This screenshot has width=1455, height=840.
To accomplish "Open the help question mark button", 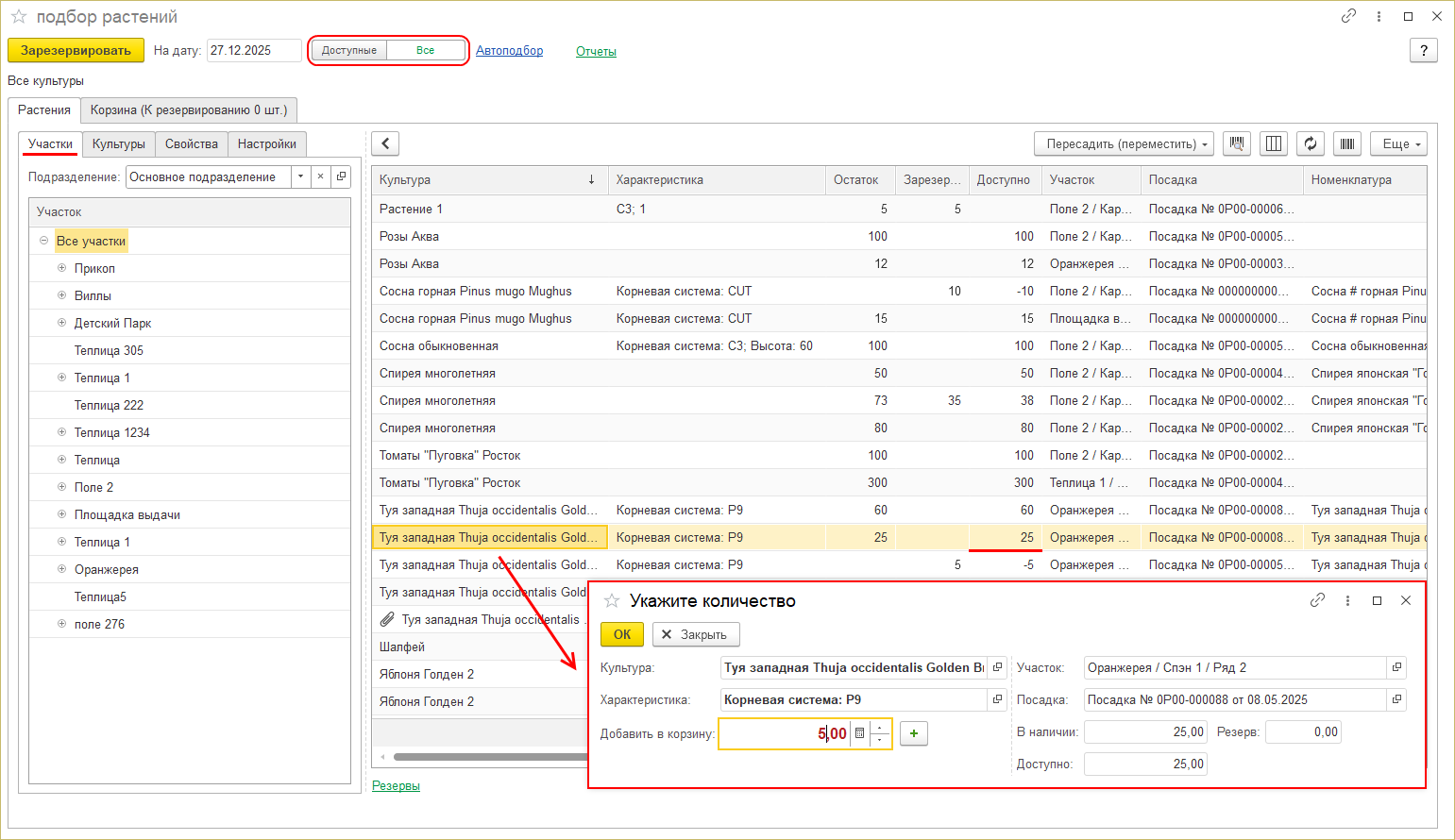I will pyautogui.click(x=1423, y=51).
